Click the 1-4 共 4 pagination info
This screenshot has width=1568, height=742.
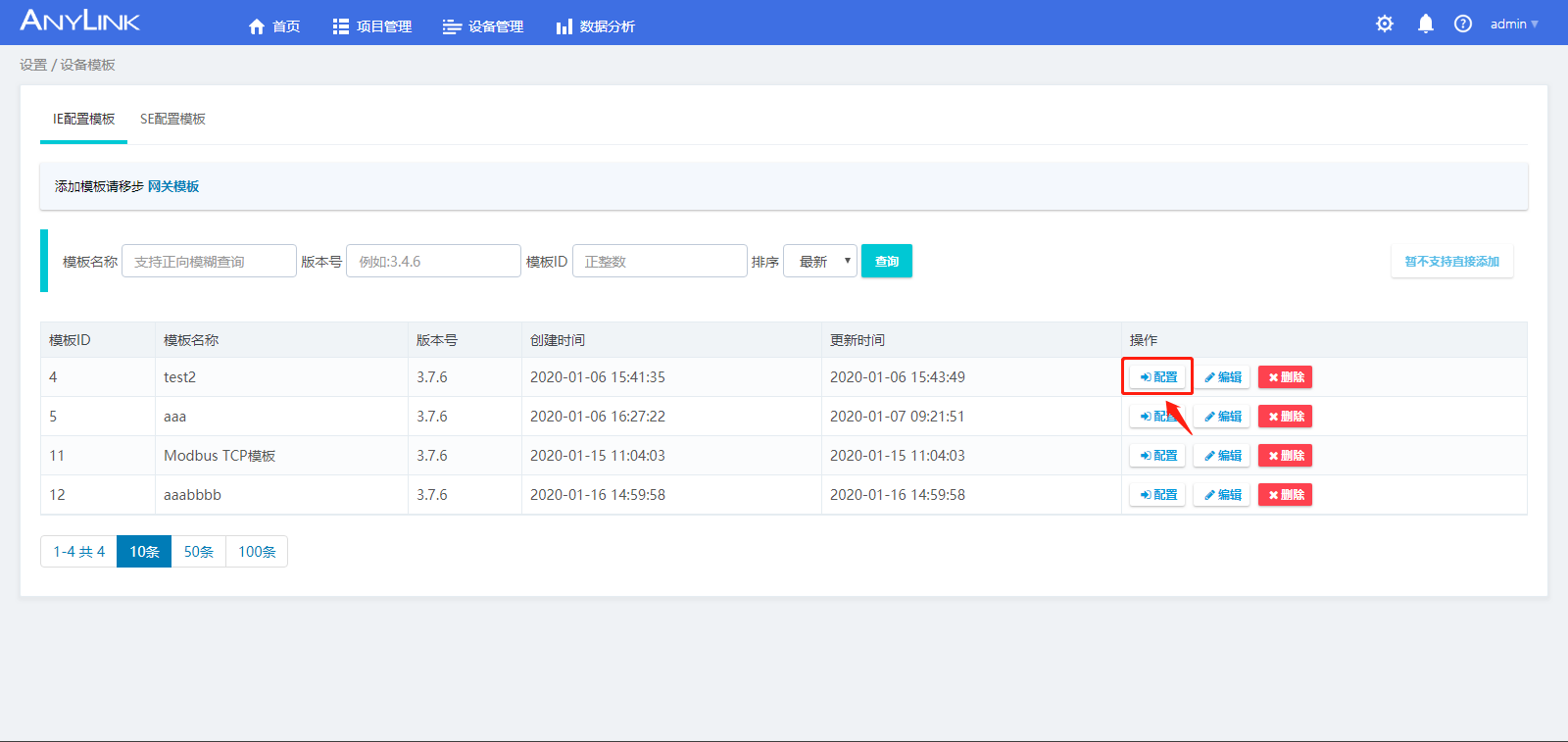coord(78,552)
